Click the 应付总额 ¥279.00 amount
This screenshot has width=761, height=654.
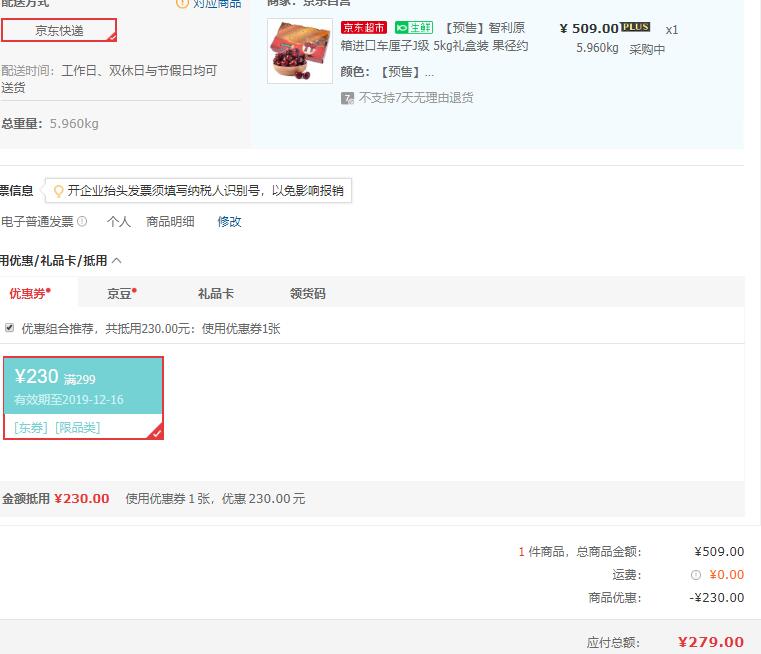pyautogui.click(x=711, y=642)
